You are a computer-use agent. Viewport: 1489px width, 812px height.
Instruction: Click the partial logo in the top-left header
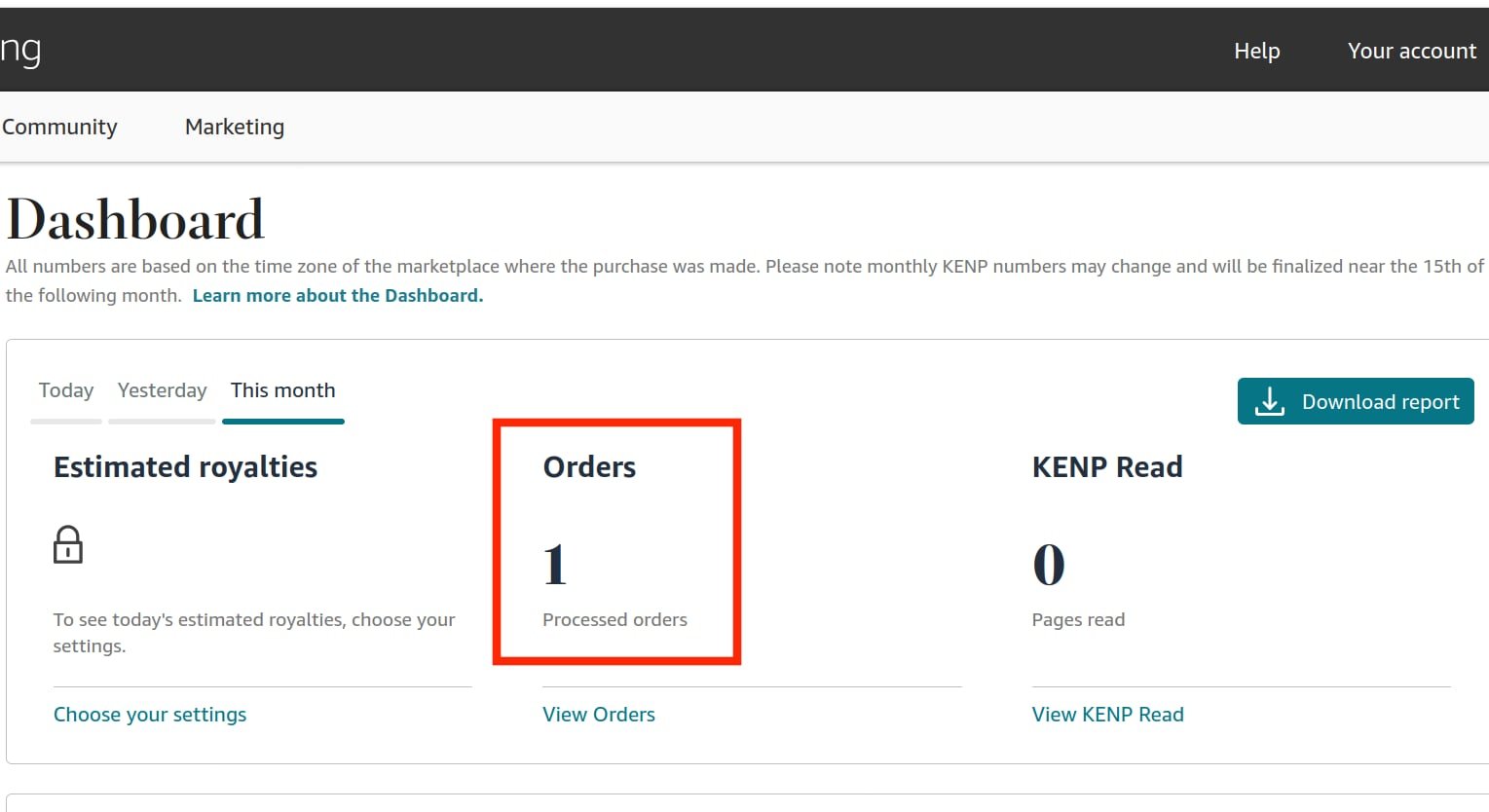pos(20,51)
